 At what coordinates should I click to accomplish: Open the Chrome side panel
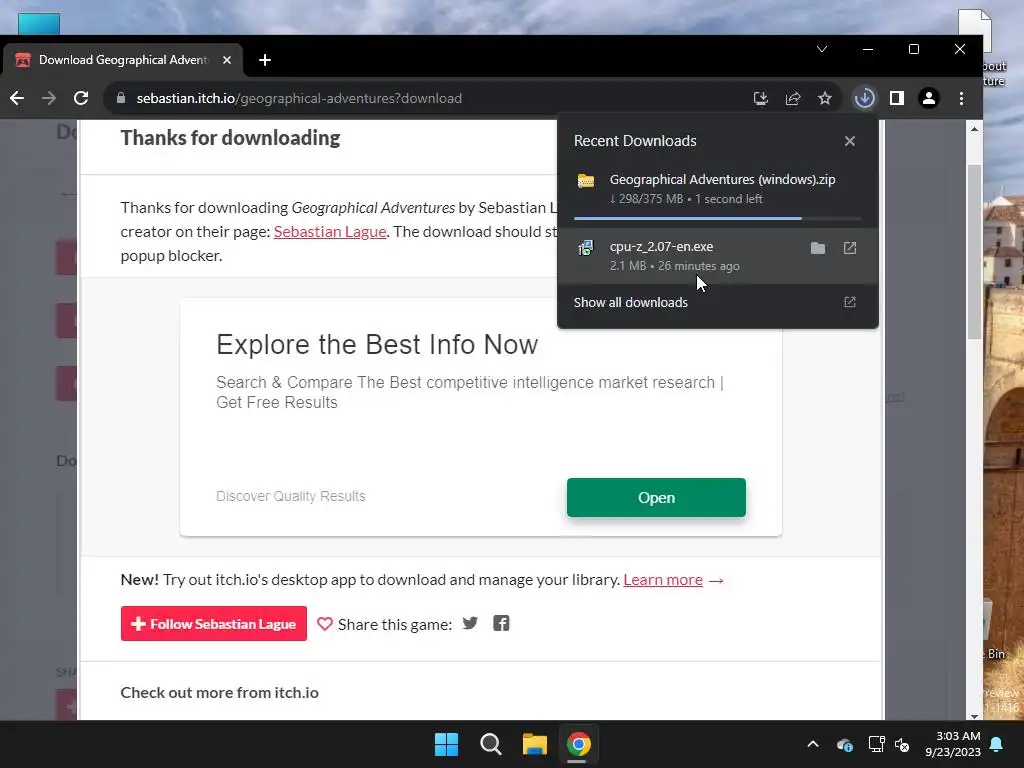click(897, 99)
